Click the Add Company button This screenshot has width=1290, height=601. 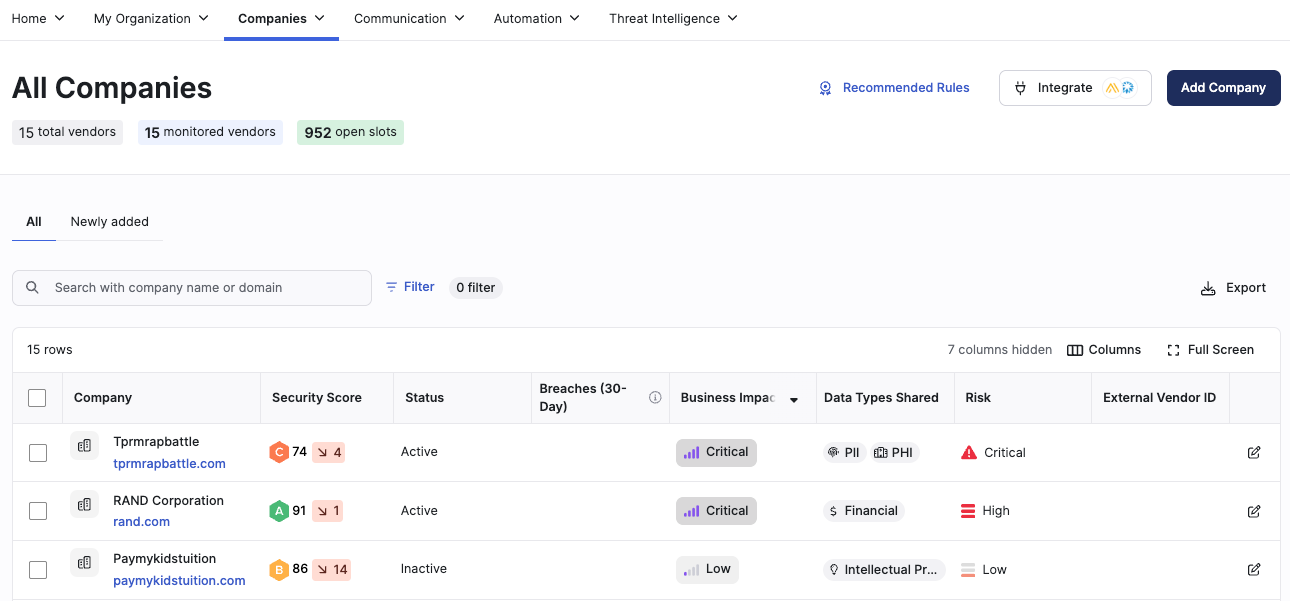click(x=1223, y=88)
